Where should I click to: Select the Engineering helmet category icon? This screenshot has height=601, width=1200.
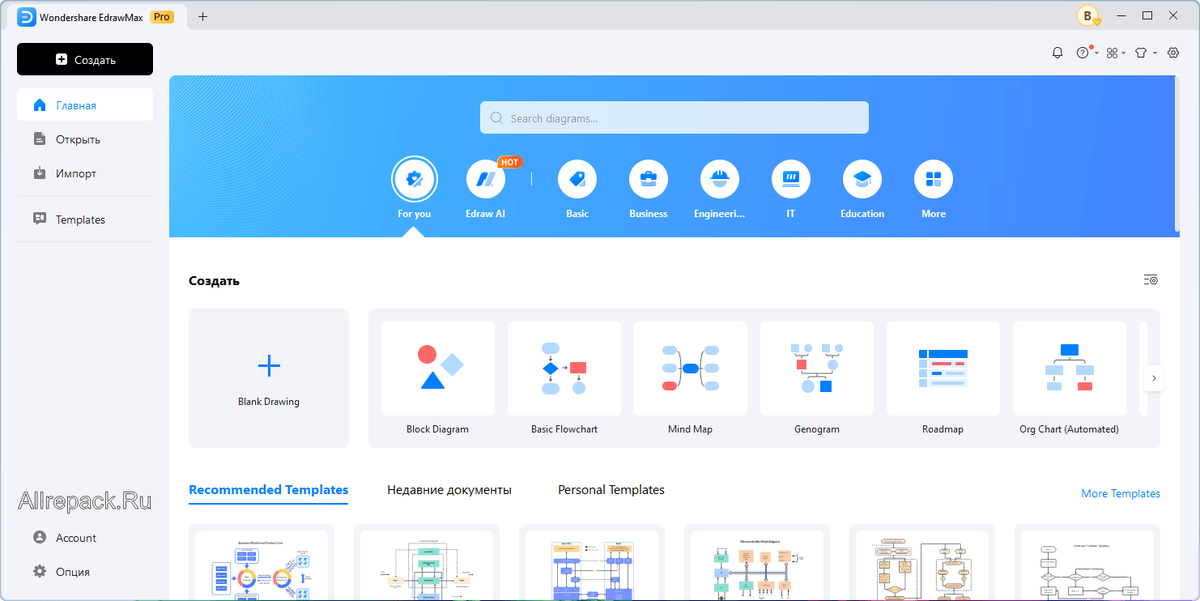point(720,179)
